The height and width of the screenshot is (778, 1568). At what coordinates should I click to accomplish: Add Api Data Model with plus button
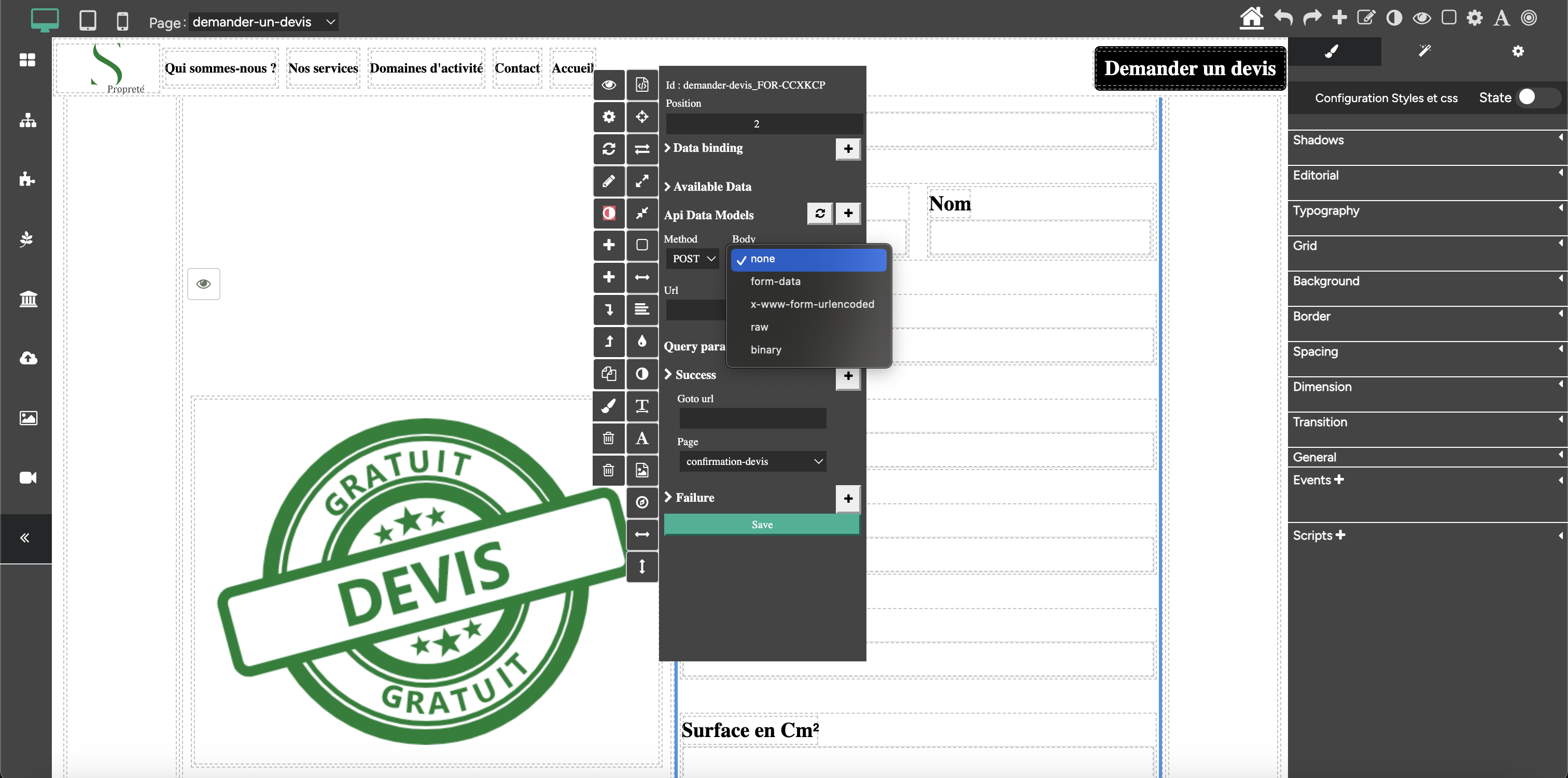(848, 214)
